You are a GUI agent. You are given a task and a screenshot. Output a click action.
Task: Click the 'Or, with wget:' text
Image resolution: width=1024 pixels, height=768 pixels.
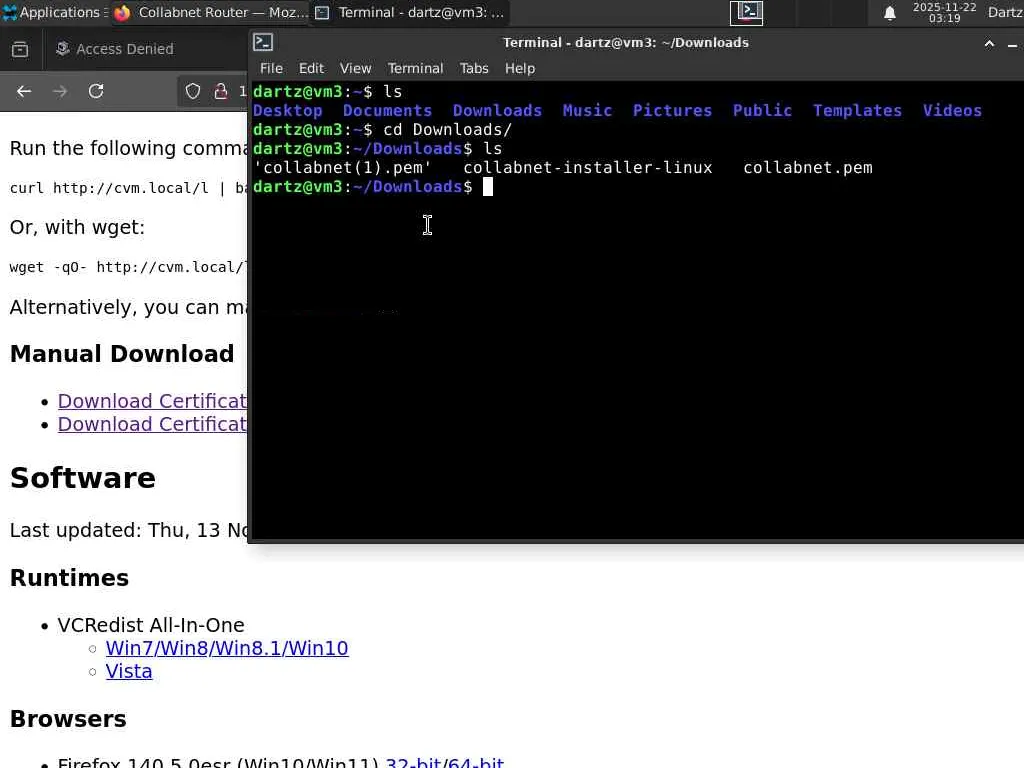(77, 227)
